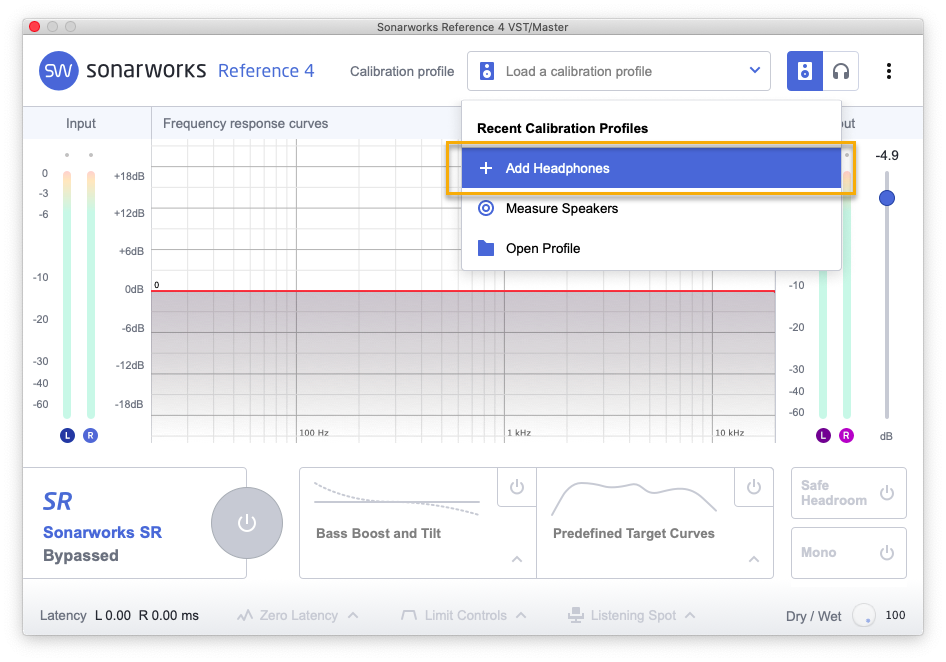Click the 100 Hz frequency axis label
Image resolution: width=946 pixels, height=662 pixels.
coord(314,433)
